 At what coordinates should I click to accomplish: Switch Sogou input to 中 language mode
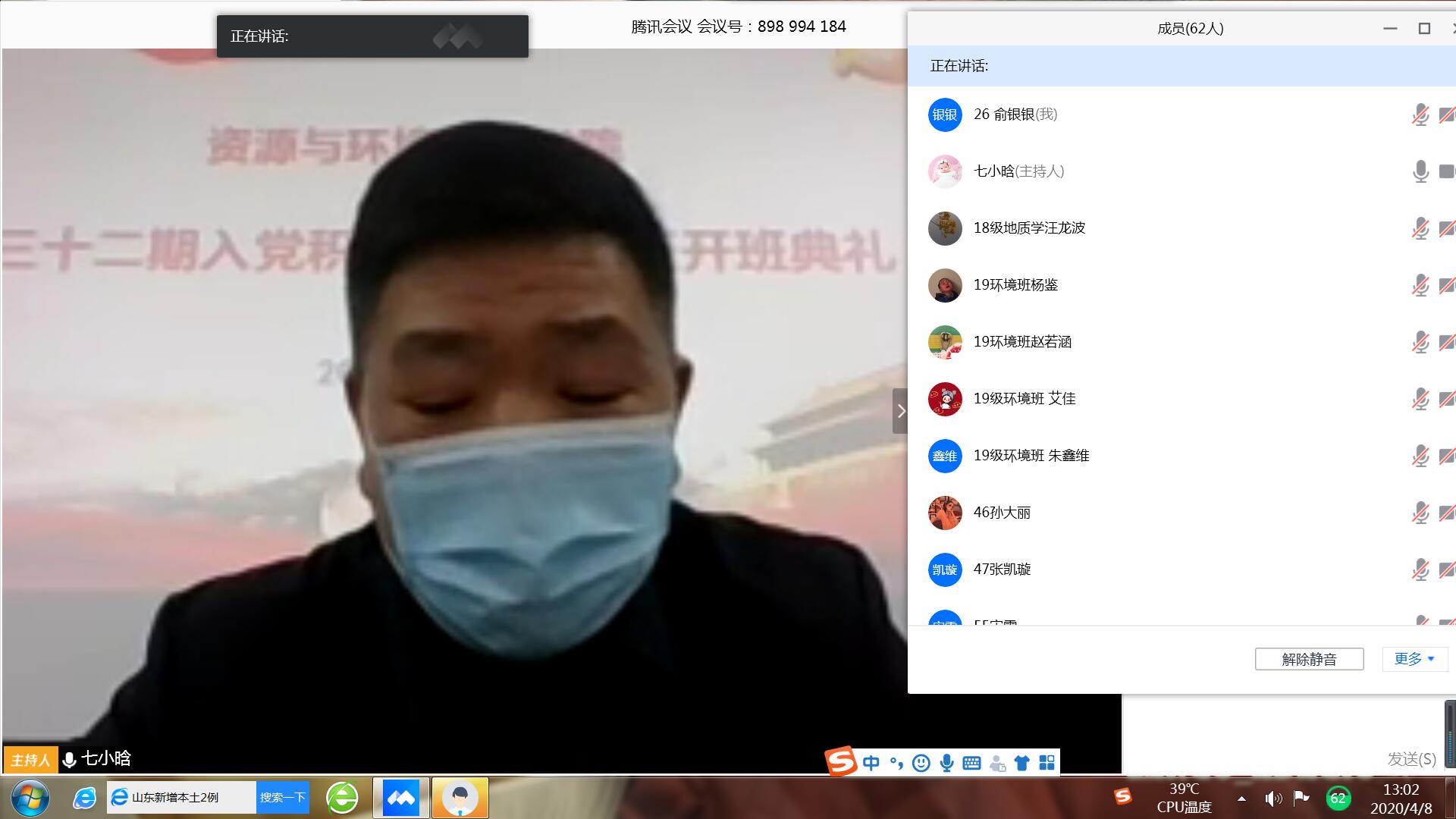coord(871,763)
